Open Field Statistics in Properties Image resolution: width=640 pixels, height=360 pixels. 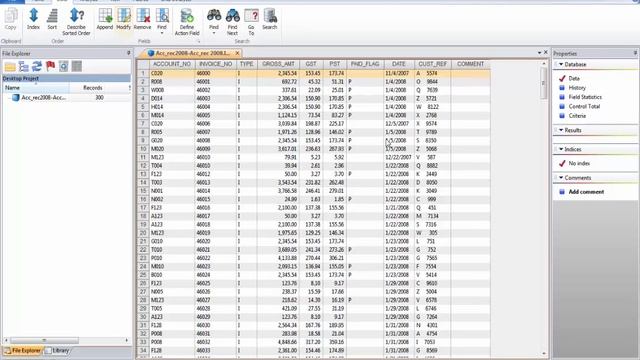pos(585,97)
